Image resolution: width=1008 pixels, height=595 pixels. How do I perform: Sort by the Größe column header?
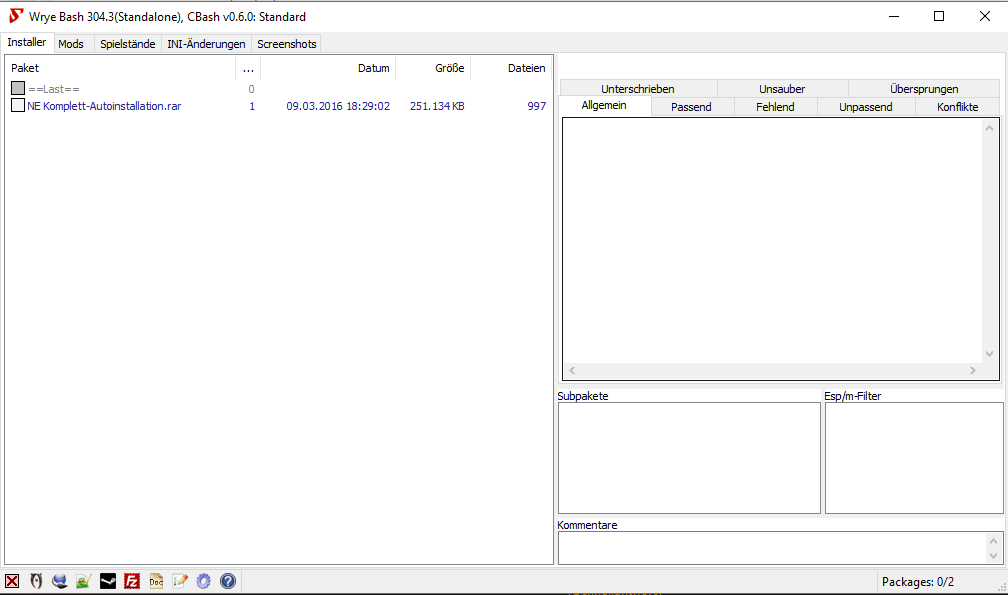point(449,68)
